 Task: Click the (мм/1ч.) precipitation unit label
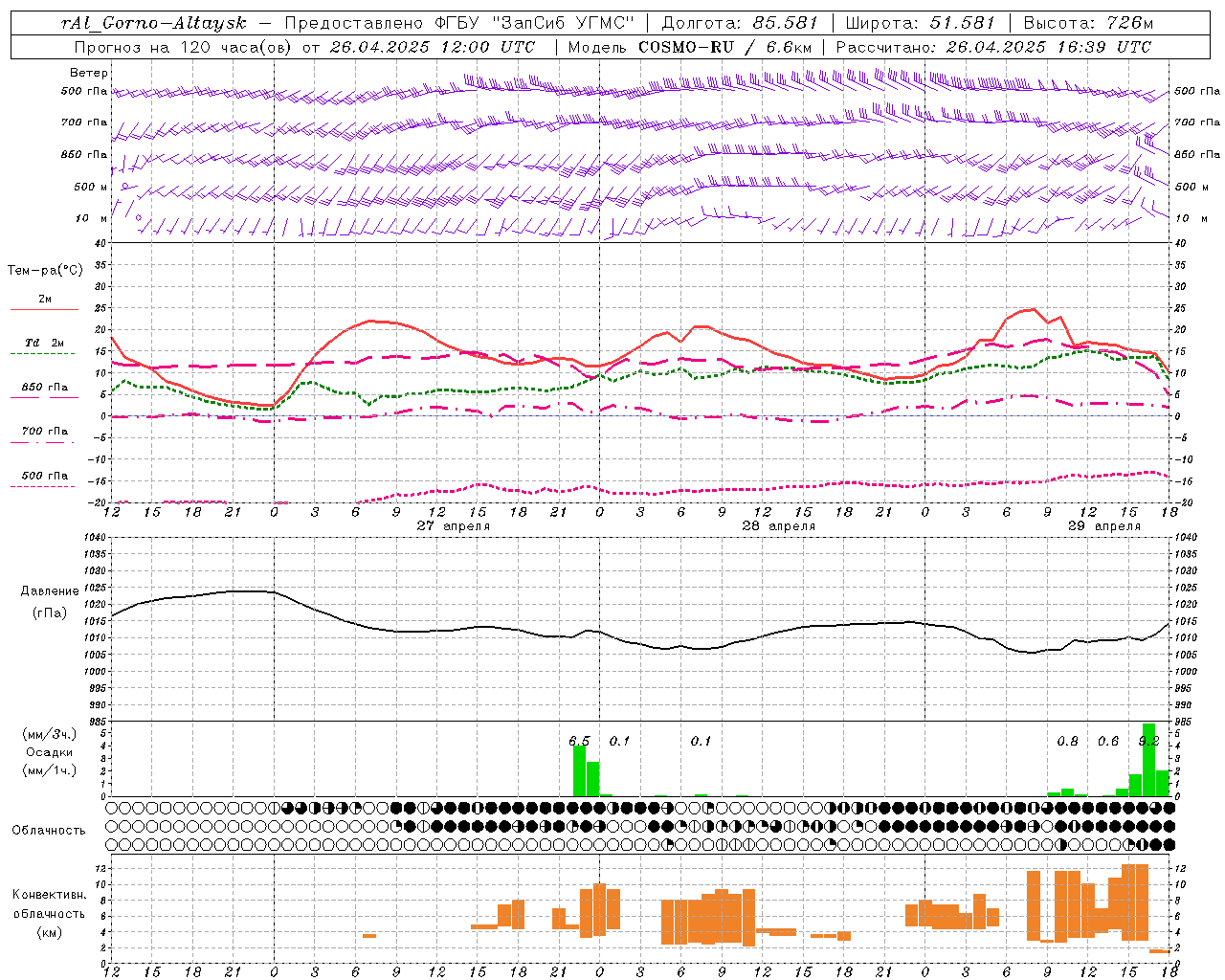click(x=49, y=770)
